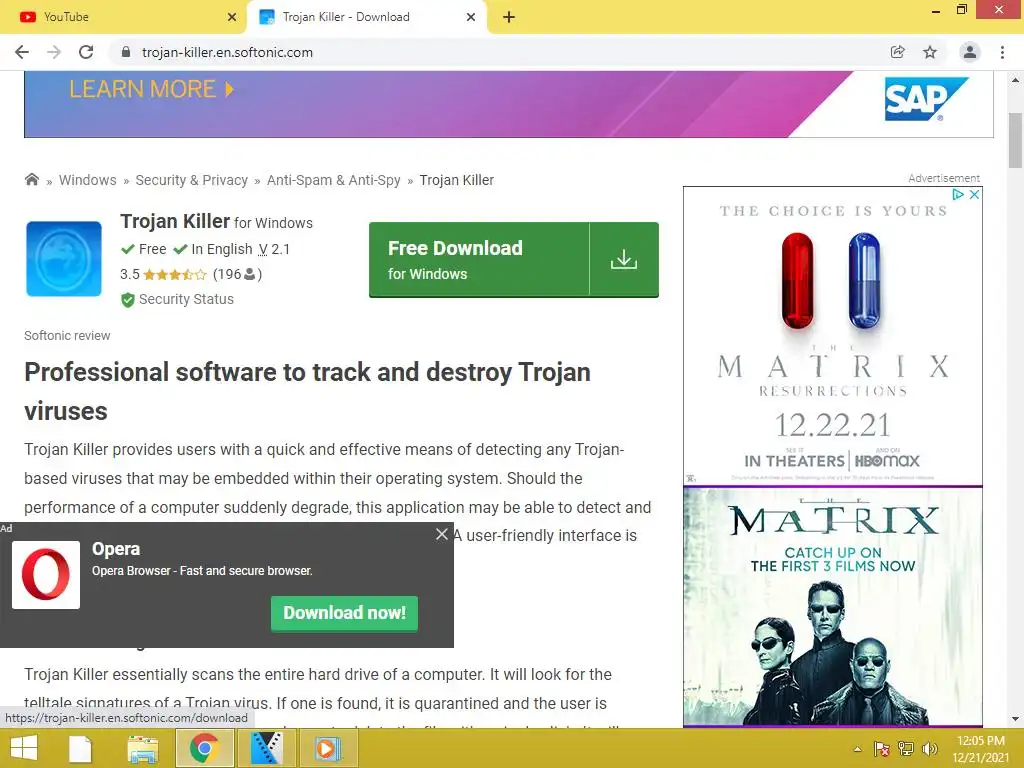
Task: Click the Matrix catch up films ad
Action: pos(833,607)
